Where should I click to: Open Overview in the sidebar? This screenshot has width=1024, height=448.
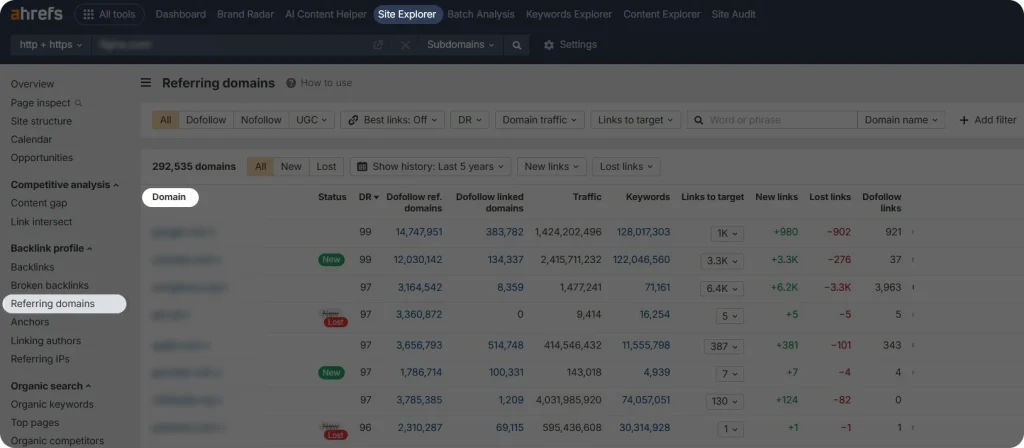tap(33, 84)
